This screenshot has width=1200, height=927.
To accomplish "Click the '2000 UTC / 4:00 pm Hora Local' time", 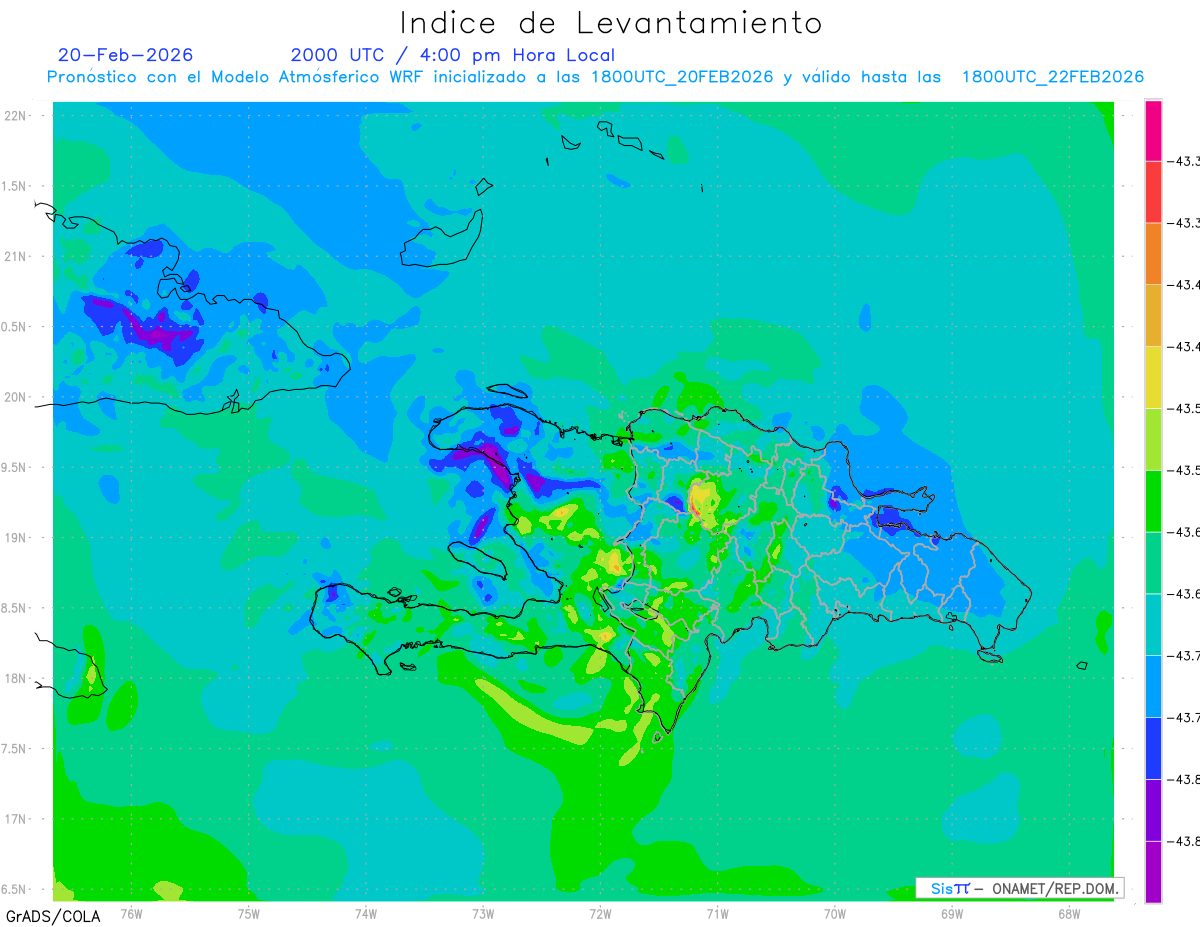I will (x=453, y=55).
